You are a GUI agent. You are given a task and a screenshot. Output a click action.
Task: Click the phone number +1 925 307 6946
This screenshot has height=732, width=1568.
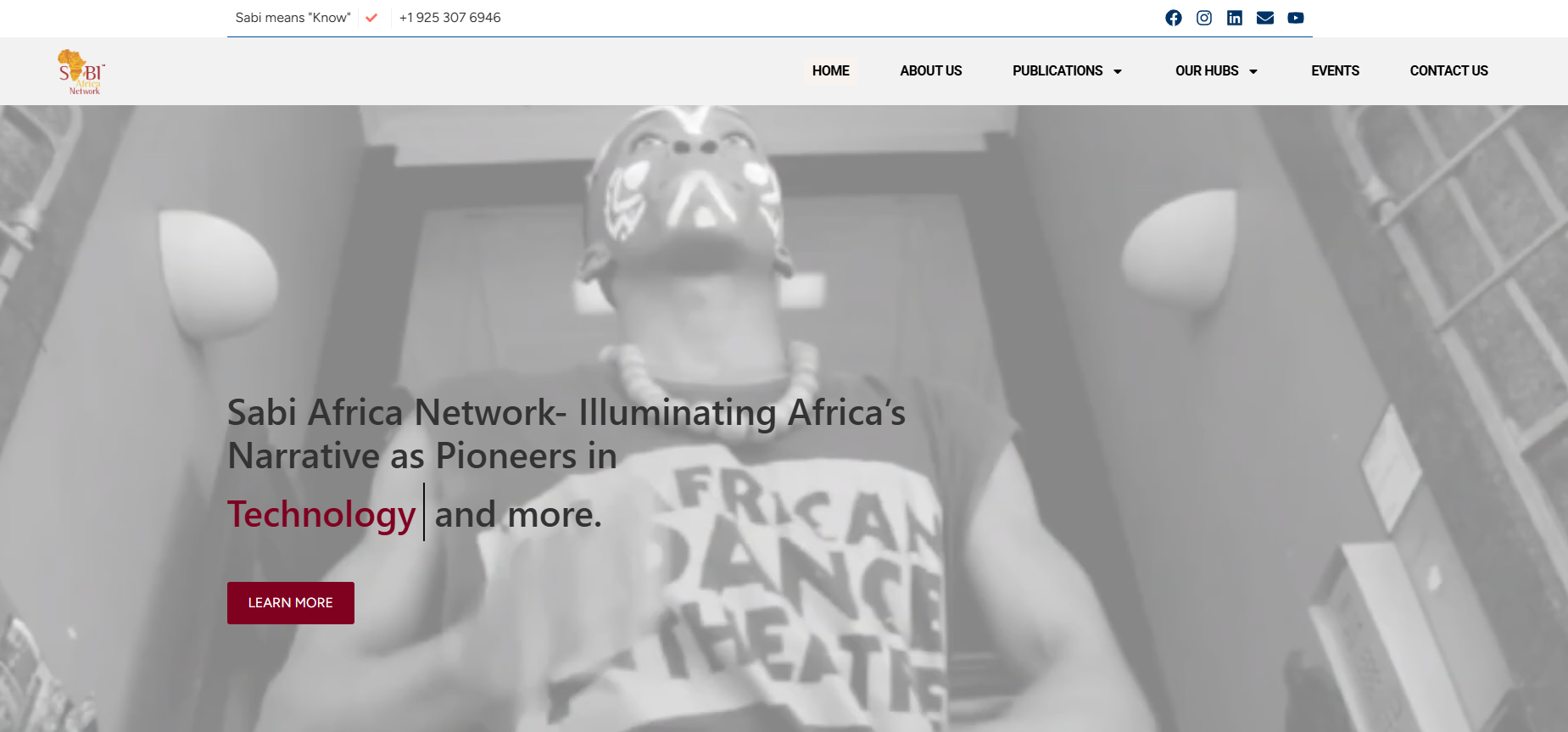pos(449,18)
